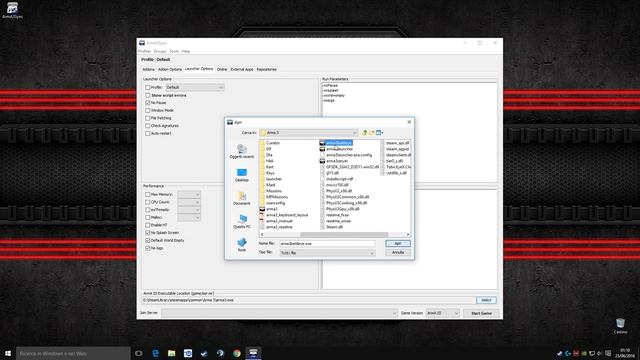Viewport: 640px width, 360px height.
Task: Open the Tipo file dropdown
Action: [x=327, y=253]
